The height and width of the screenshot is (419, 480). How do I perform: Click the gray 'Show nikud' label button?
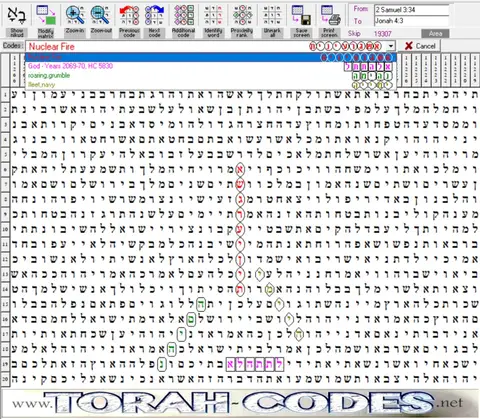click(x=17, y=33)
